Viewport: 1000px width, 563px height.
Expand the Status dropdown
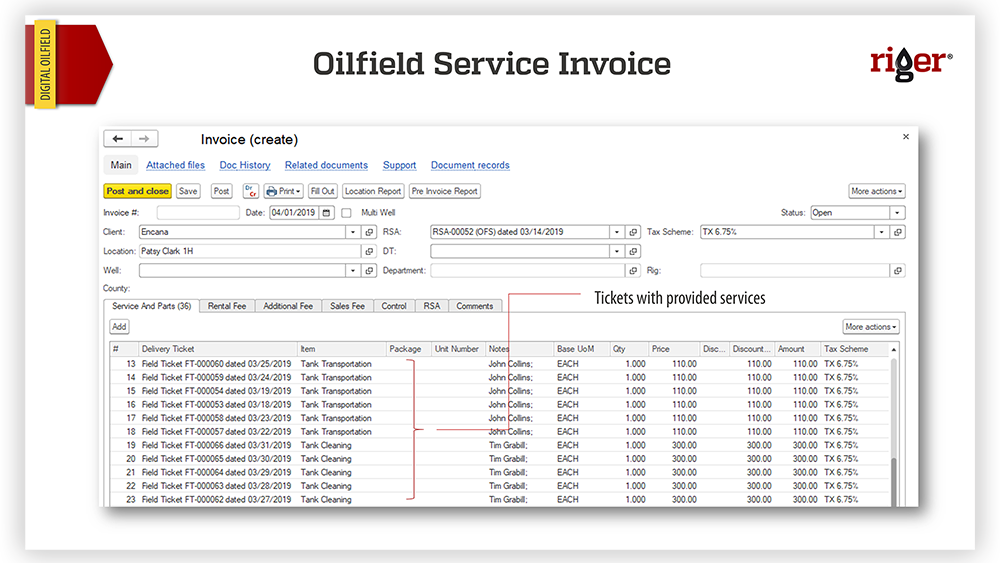(x=897, y=213)
